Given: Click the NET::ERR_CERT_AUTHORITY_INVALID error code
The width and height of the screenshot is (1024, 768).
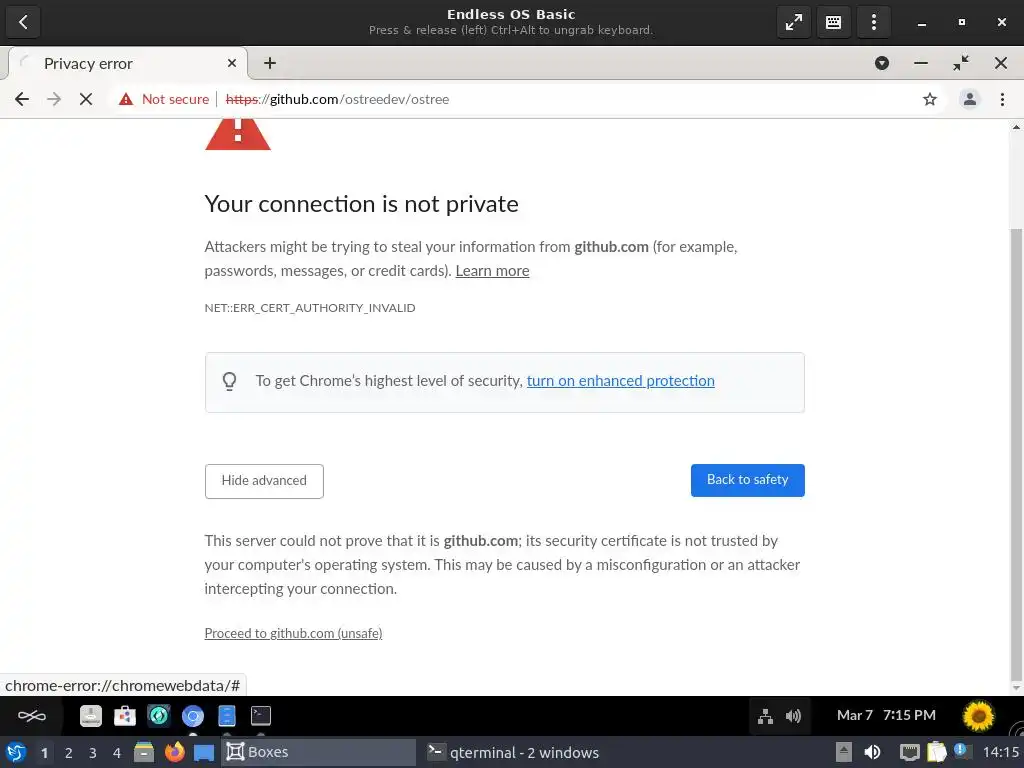Looking at the screenshot, I should coord(310,308).
